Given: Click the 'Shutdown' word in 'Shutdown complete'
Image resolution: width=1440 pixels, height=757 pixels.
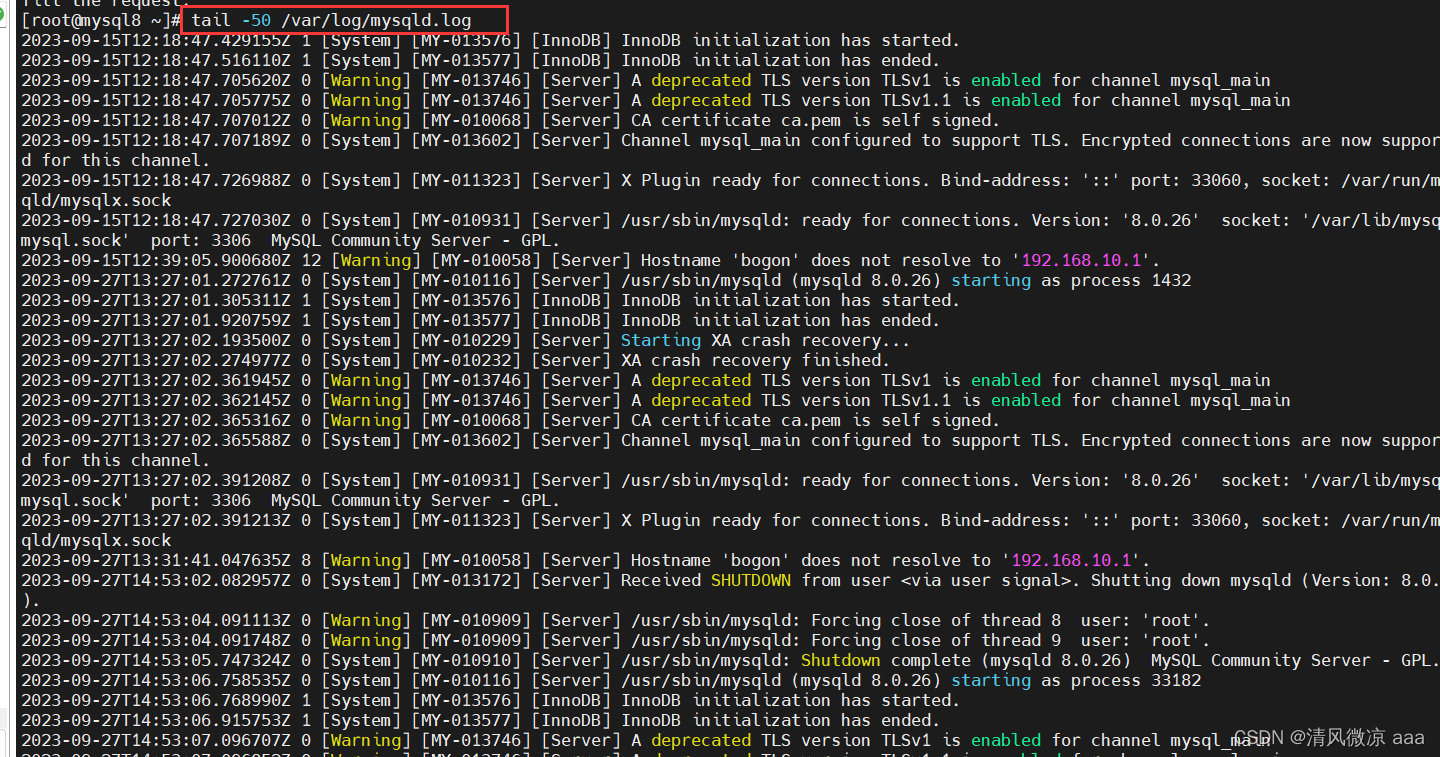Looking at the screenshot, I should coord(841,660).
